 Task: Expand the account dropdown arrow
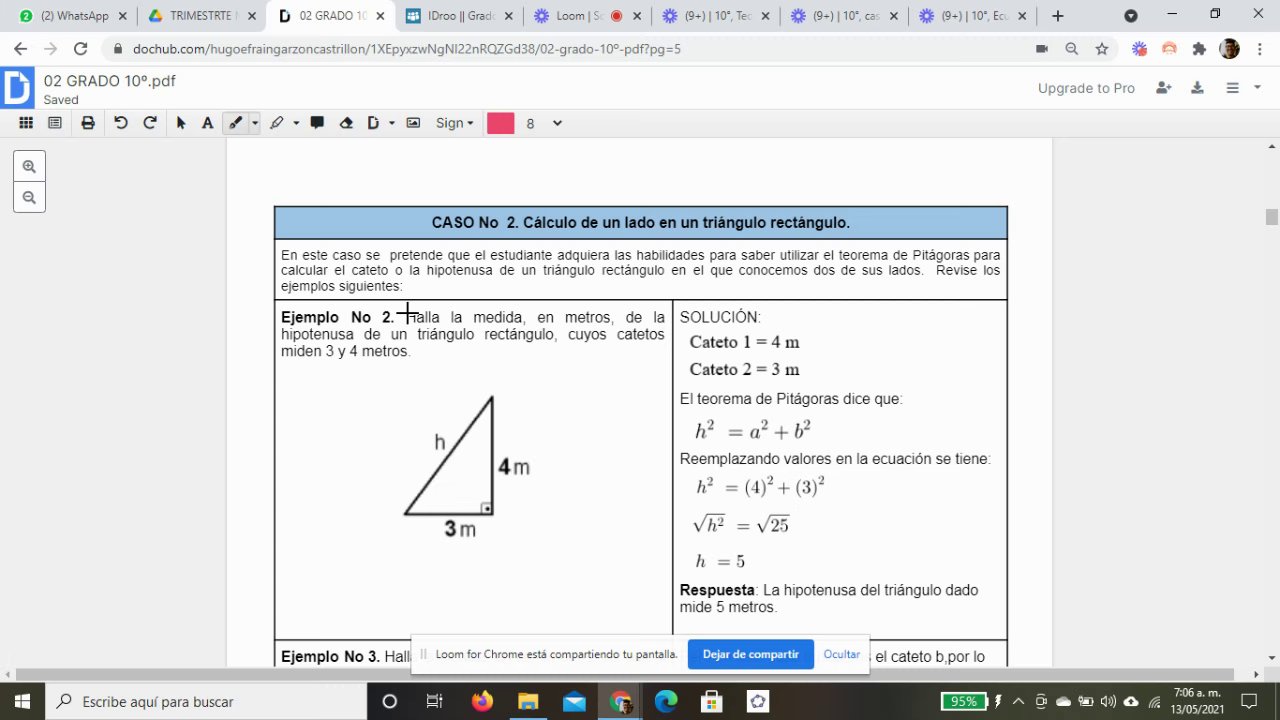coord(1257,88)
